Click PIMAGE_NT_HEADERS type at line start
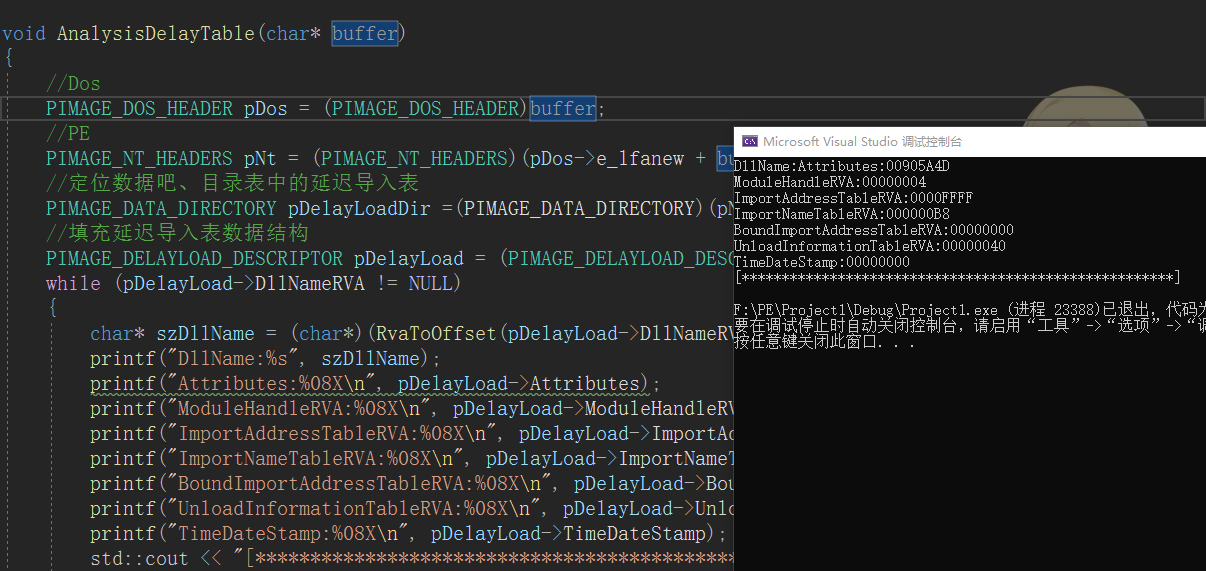Viewport: 1206px width, 571px height. [138, 158]
